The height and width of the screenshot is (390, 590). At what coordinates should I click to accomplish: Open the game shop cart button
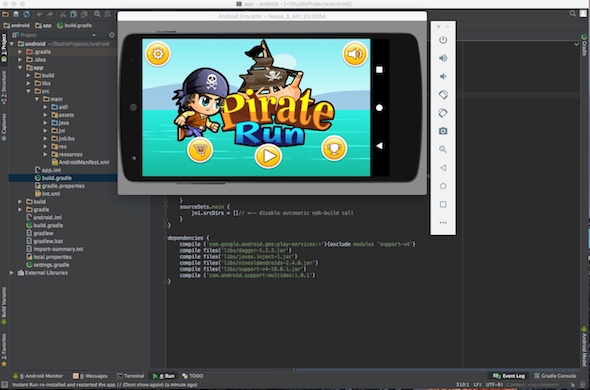click(x=200, y=150)
